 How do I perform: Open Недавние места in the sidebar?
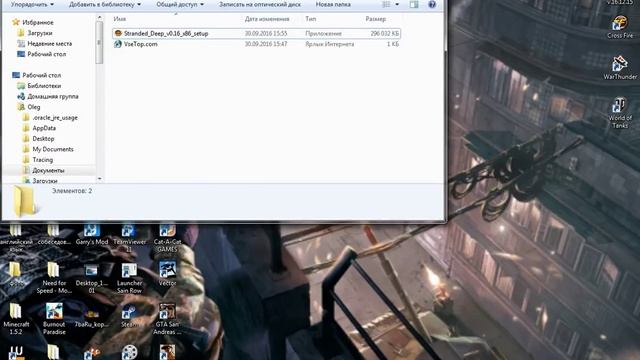point(44,44)
